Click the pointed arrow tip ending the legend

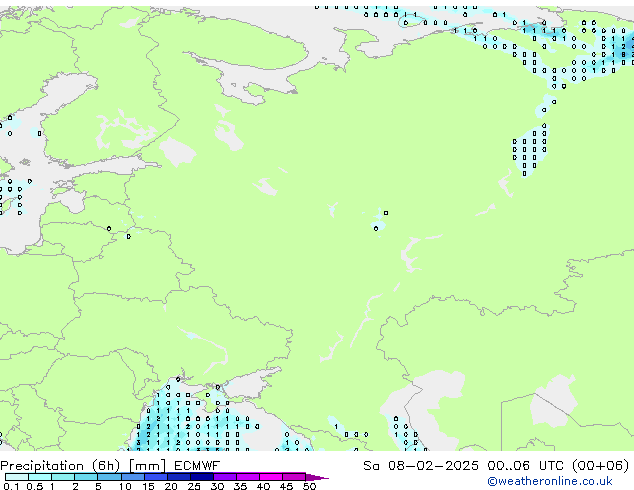(317, 477)
